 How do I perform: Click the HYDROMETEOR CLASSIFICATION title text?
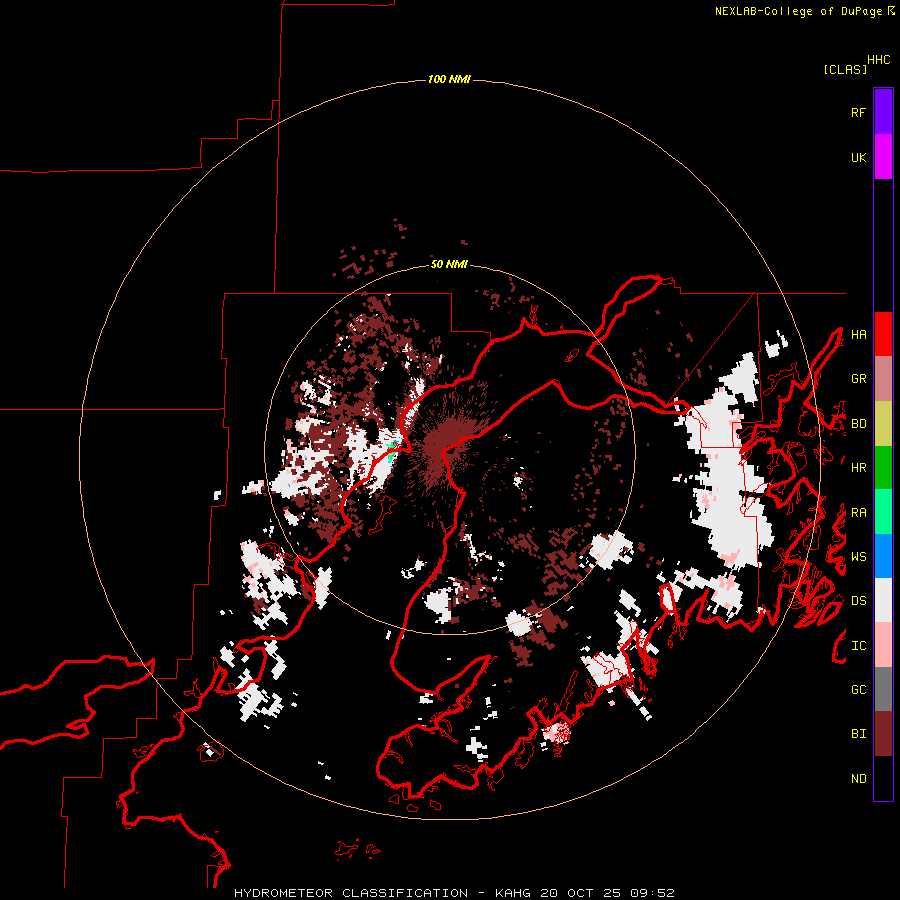(351, 893)
